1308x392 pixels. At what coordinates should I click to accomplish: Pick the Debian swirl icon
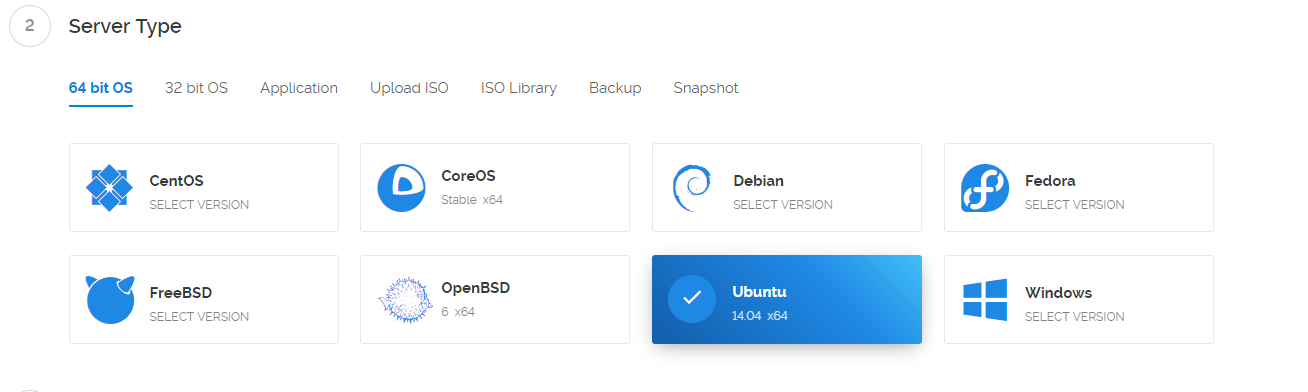692,188
